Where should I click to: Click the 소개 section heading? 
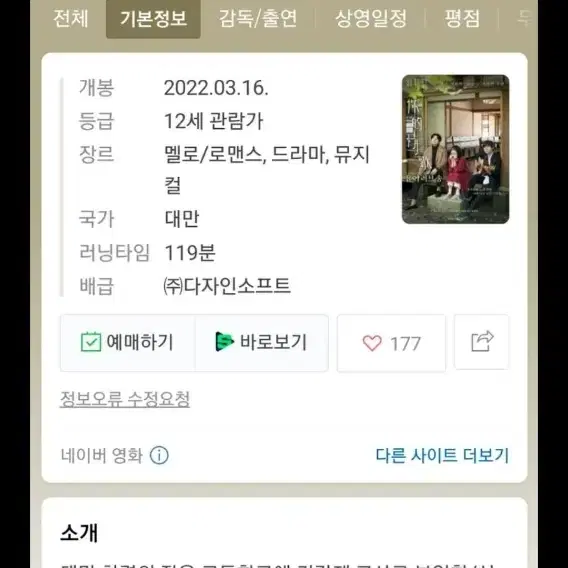(79, 533)
